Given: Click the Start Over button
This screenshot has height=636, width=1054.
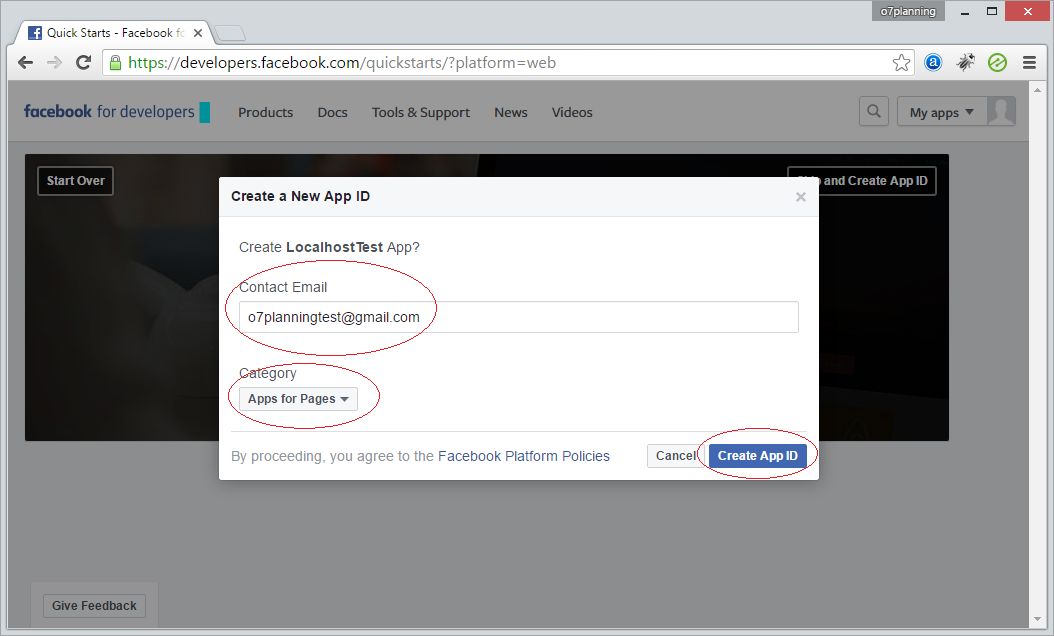Looking at the screenshot, I should (75, 181).
